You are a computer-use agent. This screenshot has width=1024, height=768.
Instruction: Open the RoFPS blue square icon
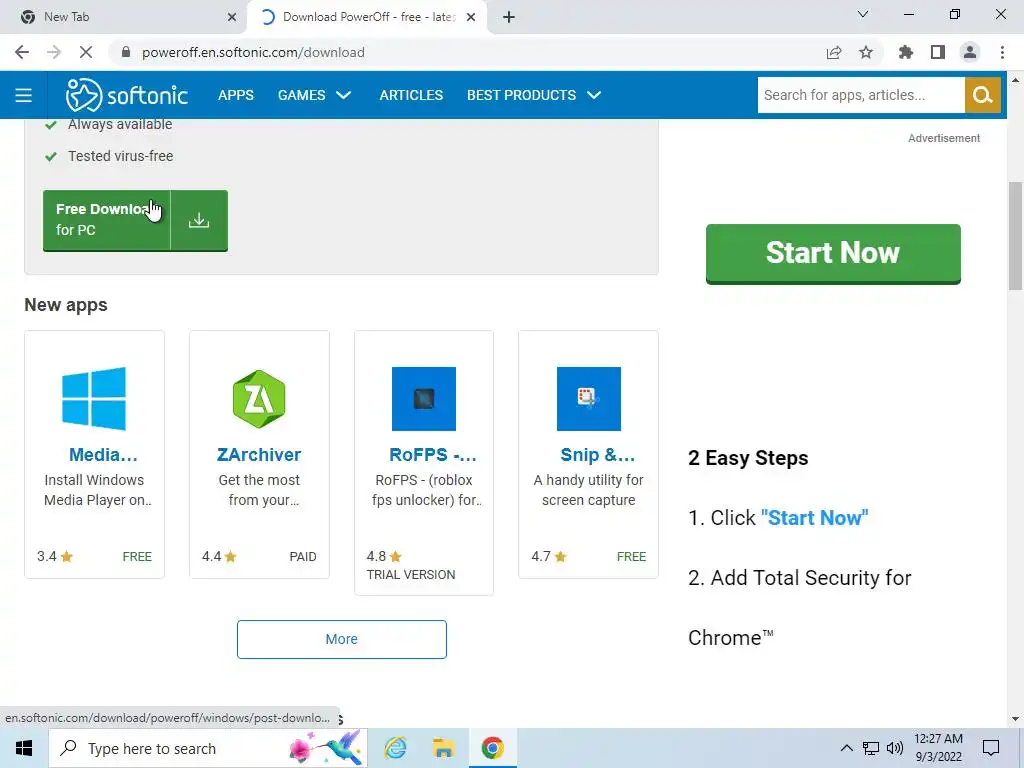coord(424,398)
